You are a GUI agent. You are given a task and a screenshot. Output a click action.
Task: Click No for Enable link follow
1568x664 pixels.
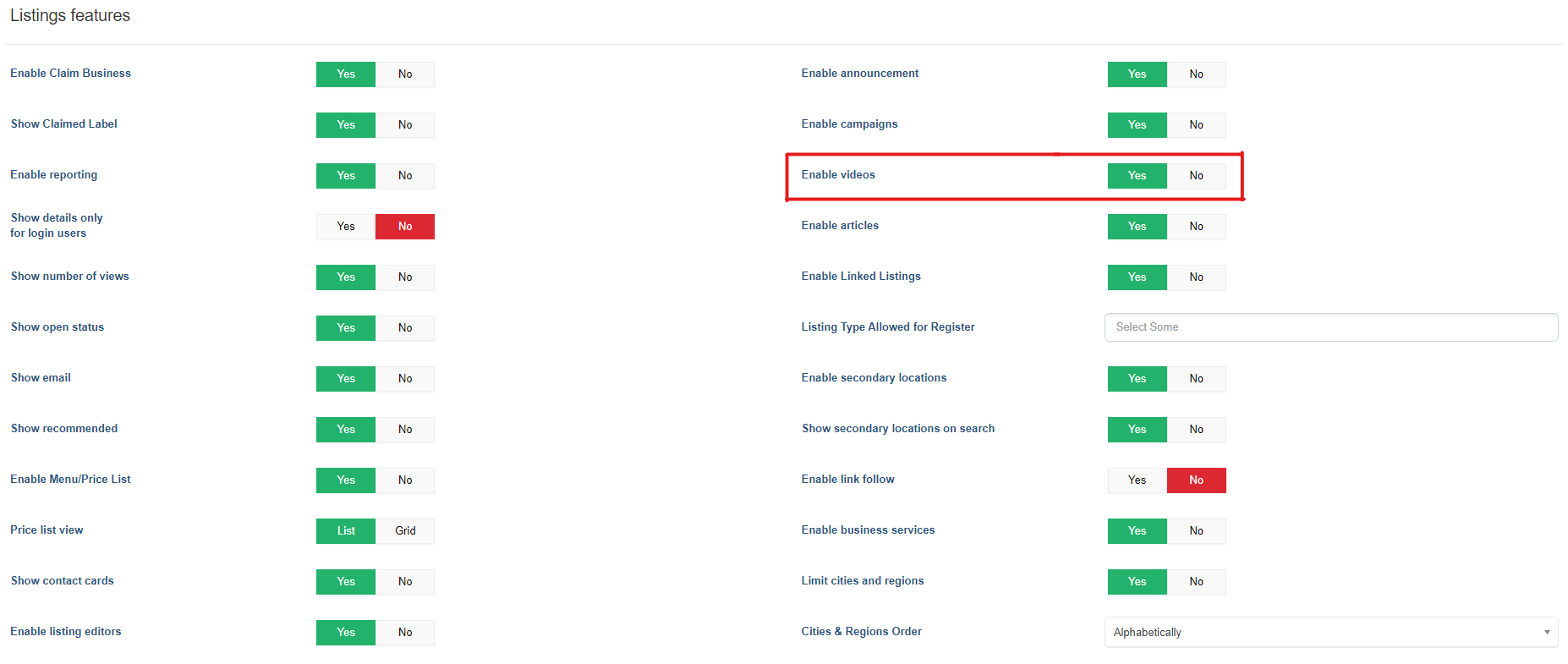point(1197,480)
